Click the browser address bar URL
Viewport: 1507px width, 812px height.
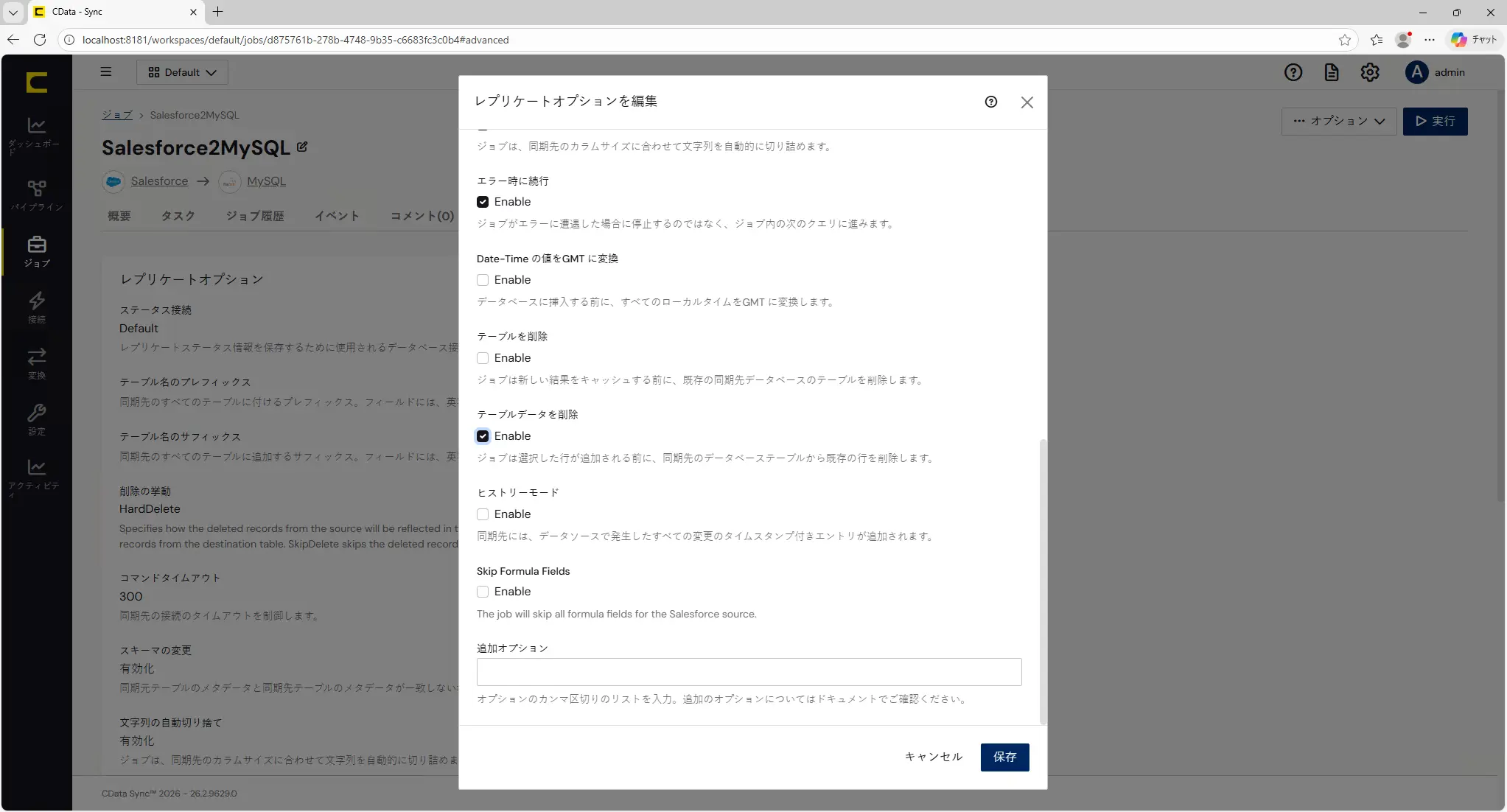(296, 40)
